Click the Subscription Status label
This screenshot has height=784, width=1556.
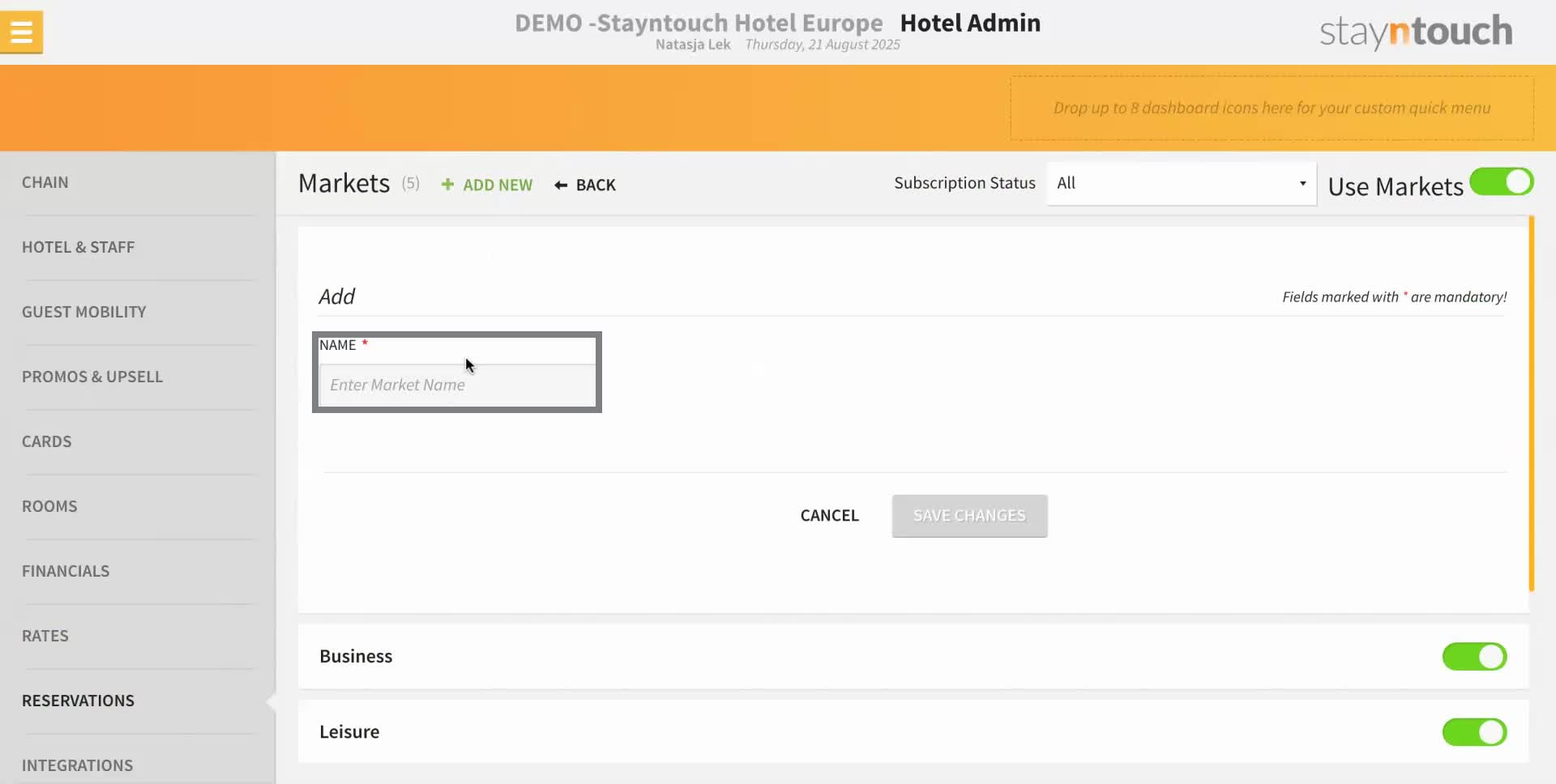click(964, 183)
